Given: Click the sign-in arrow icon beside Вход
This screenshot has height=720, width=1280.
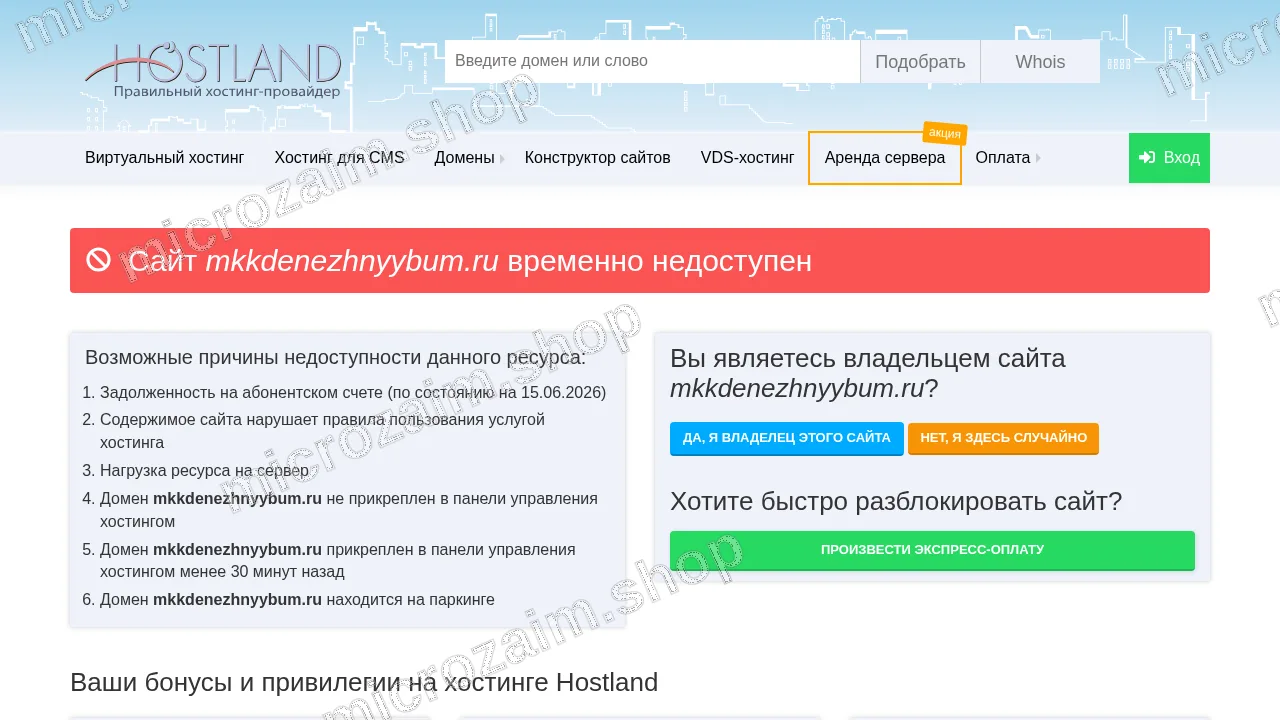Looking at the screenshot, I should tap(1147, 158).
